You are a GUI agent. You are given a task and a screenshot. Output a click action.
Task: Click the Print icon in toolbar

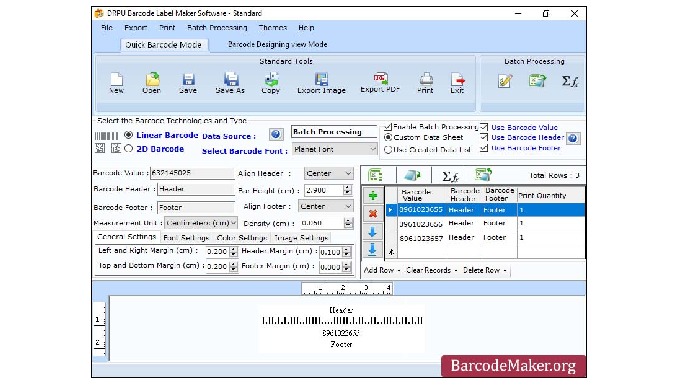click(426, 79)
